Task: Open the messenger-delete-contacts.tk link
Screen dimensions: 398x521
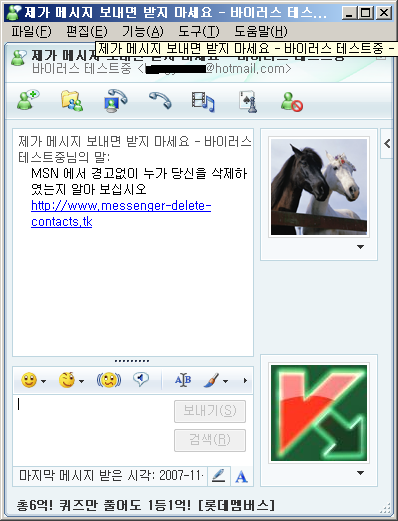Action: (121, 214)
